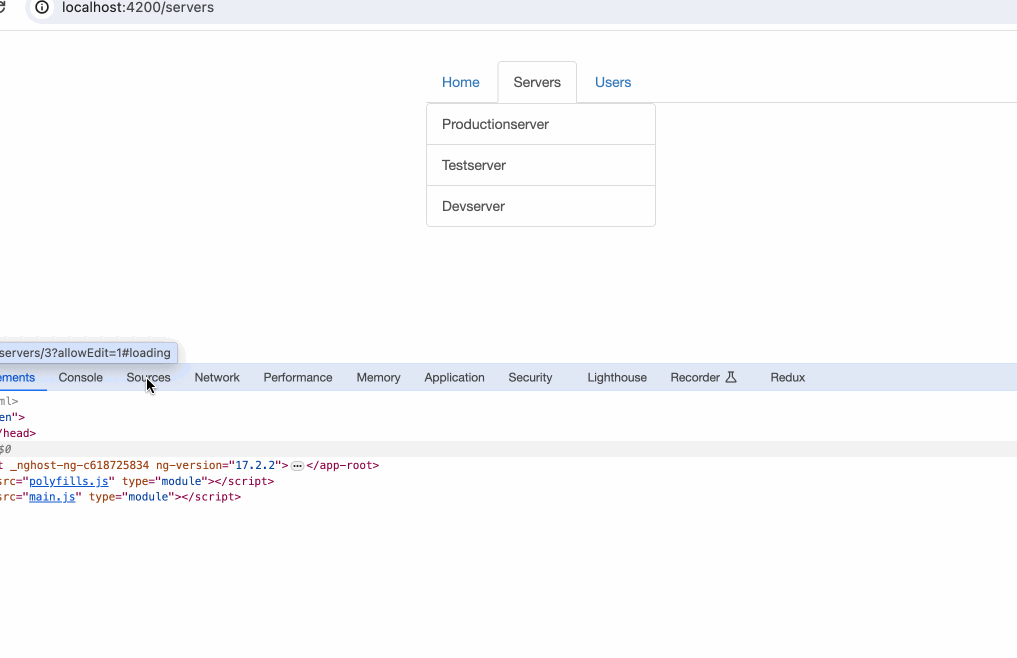Open the Home tab link
1017x658 pixels.
(461, 82)
